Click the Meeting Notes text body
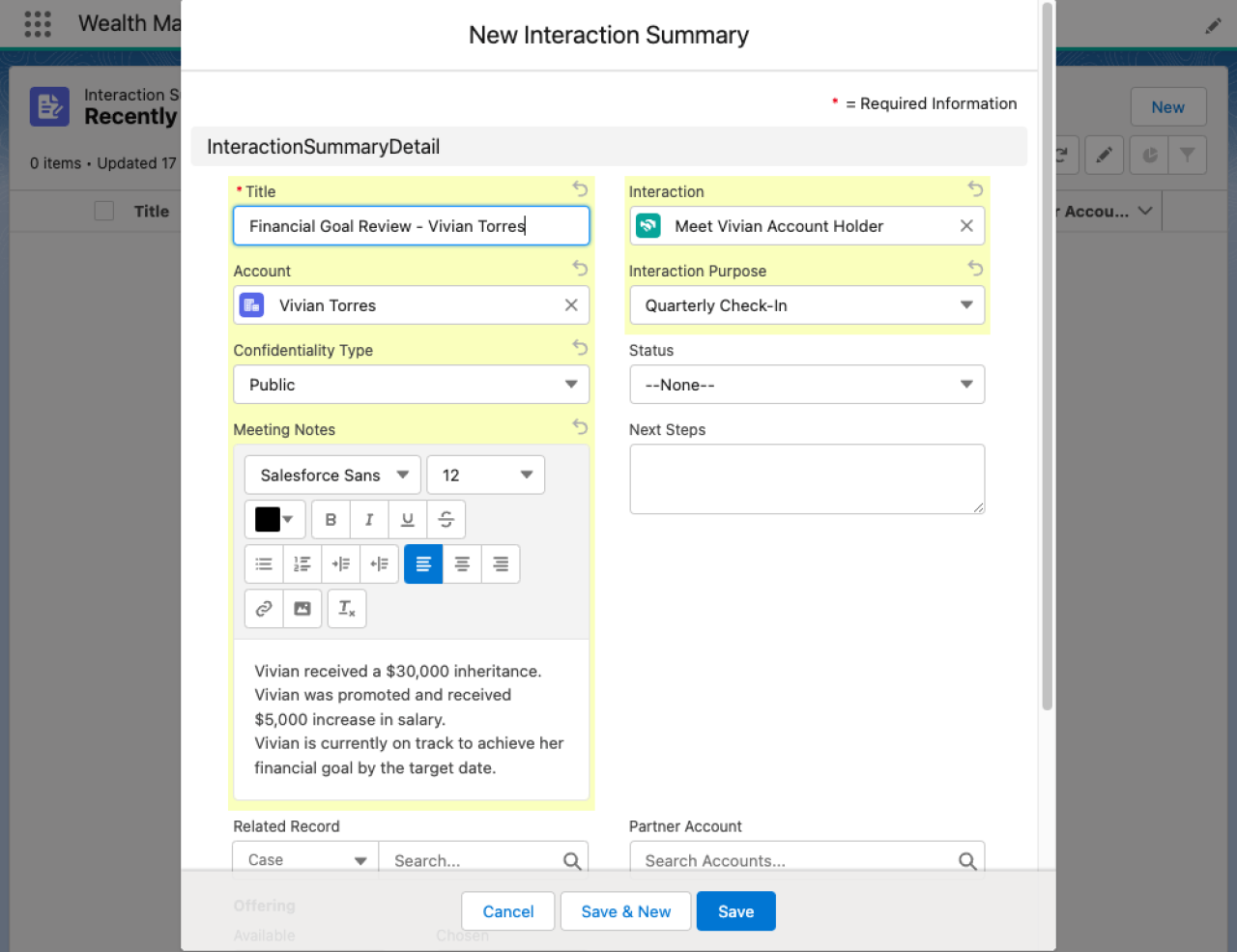The image size is (1237, 952). click(x=412, y=719)
